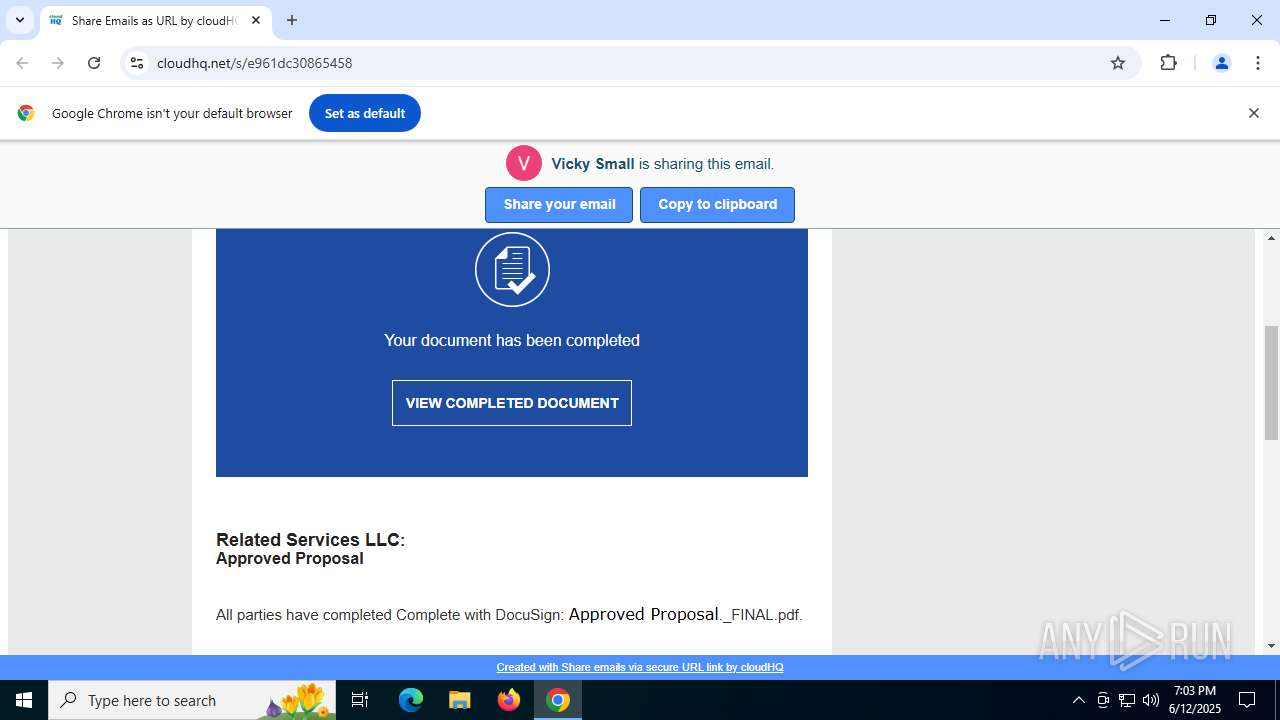The width and height of the screenshot is (1280, 720).
Task: Restore down the Chrome window
Action: (1211, 20)
